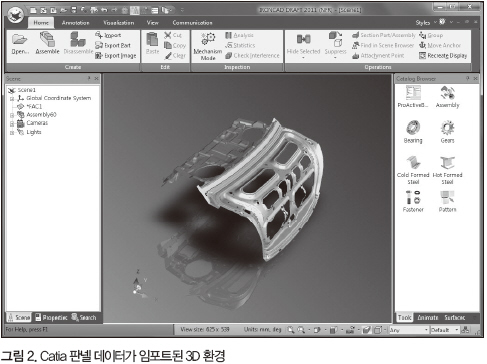Switch to the Visualization ribbon tab
The height and width of the screenshot is (364, 487).
119,23
